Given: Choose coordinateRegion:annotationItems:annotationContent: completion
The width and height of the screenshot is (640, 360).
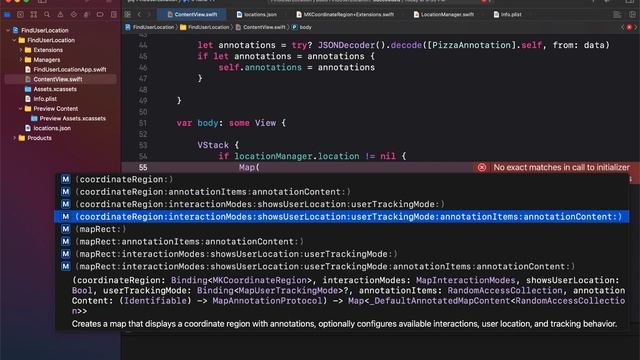Looking at the screenshot, I should click(x=342, y=192).
